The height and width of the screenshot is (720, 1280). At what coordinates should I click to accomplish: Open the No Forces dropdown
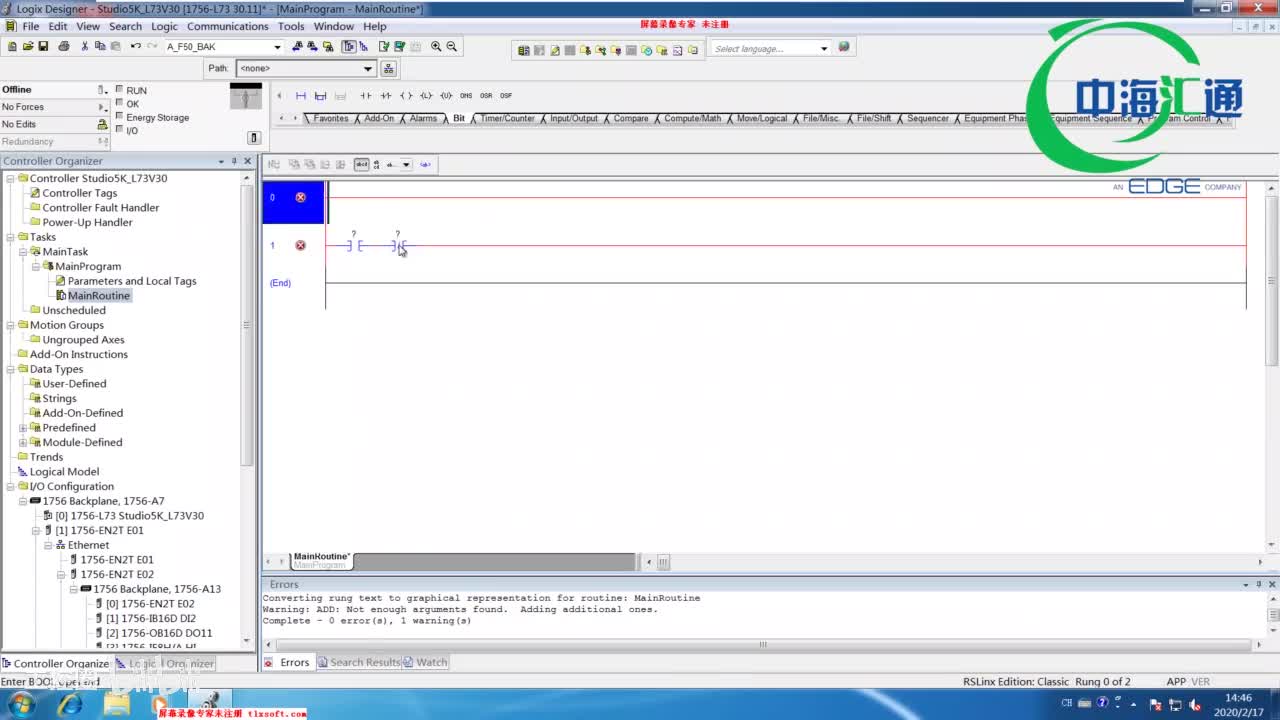102,107
